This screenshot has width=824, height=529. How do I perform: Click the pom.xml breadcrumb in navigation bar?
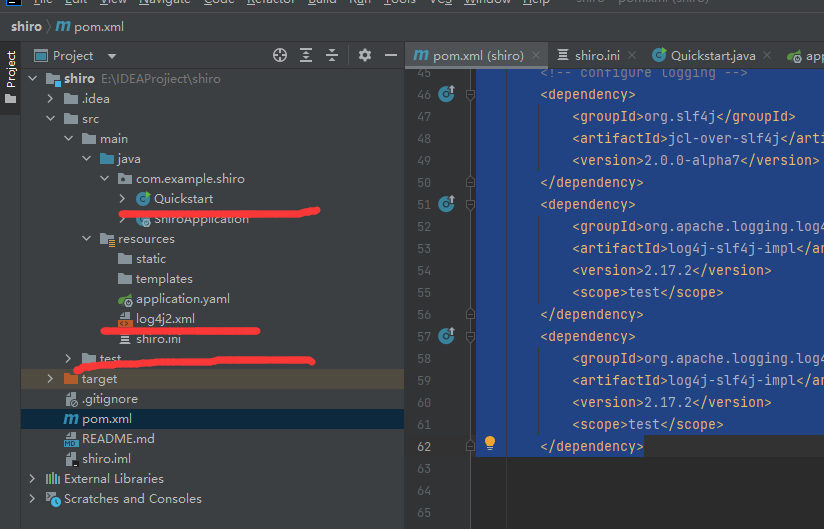point(90,26)
